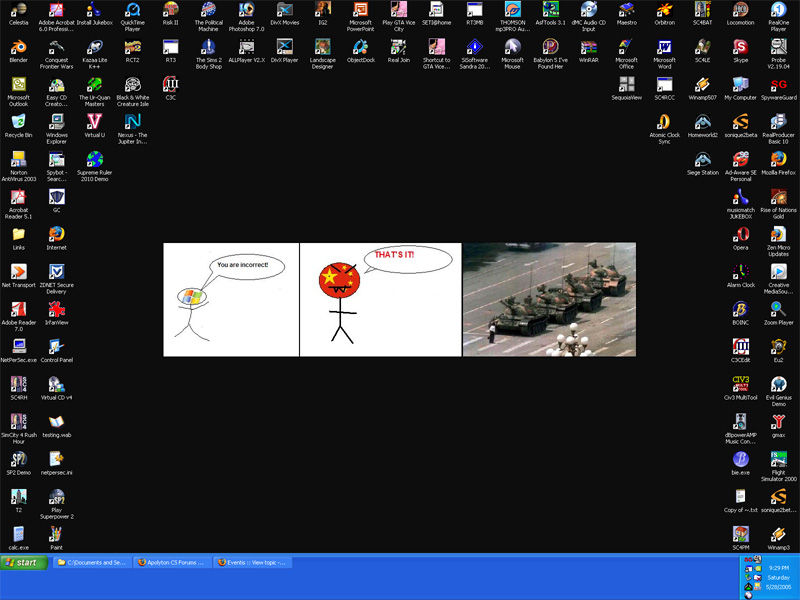Open the Paint desktop shortcut
Image resolution: width=800 pixels, height=600 pixels.
pyautogui.click(x=56, y=534)
